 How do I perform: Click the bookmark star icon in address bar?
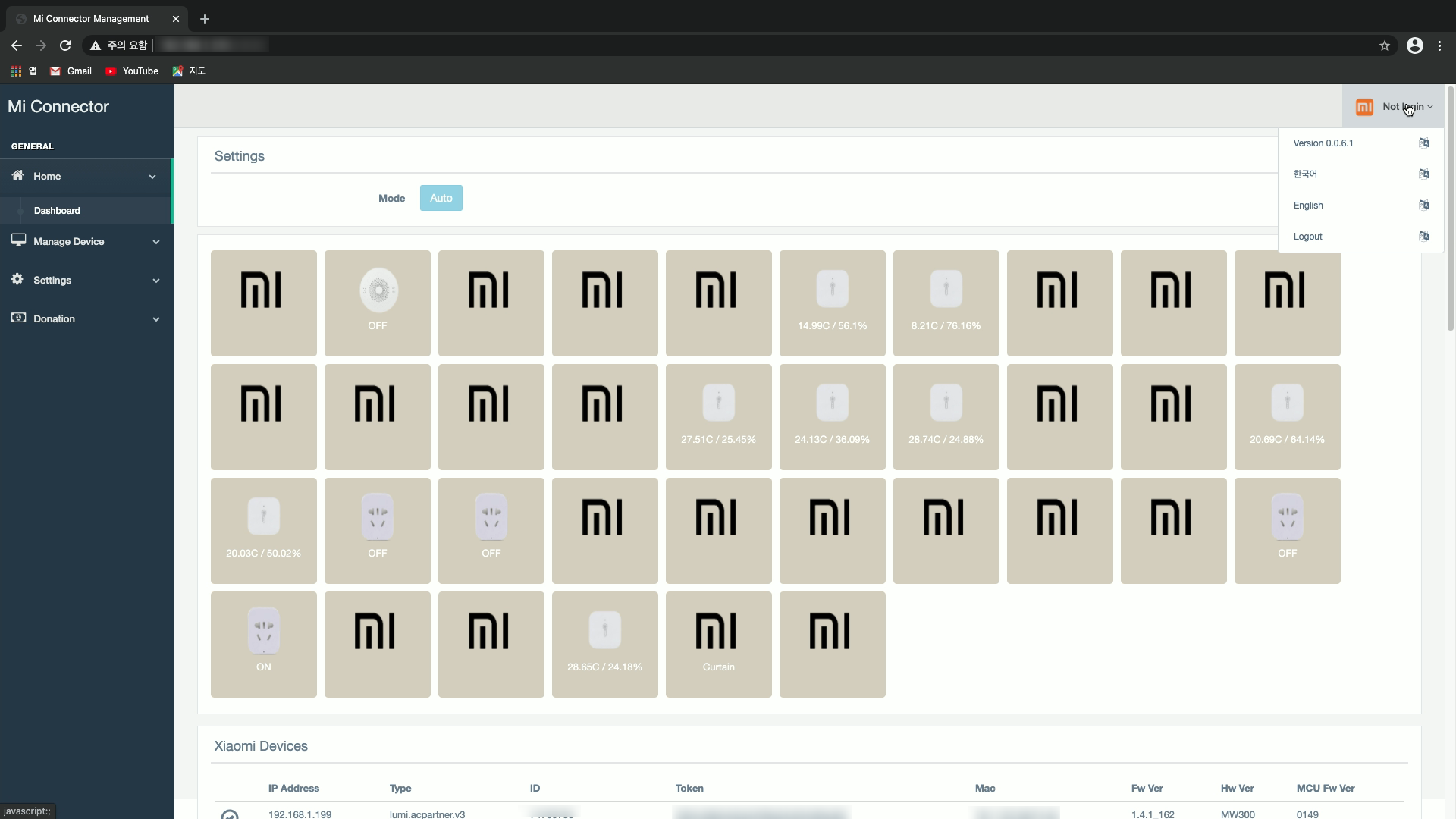[x=1385, y=45]
